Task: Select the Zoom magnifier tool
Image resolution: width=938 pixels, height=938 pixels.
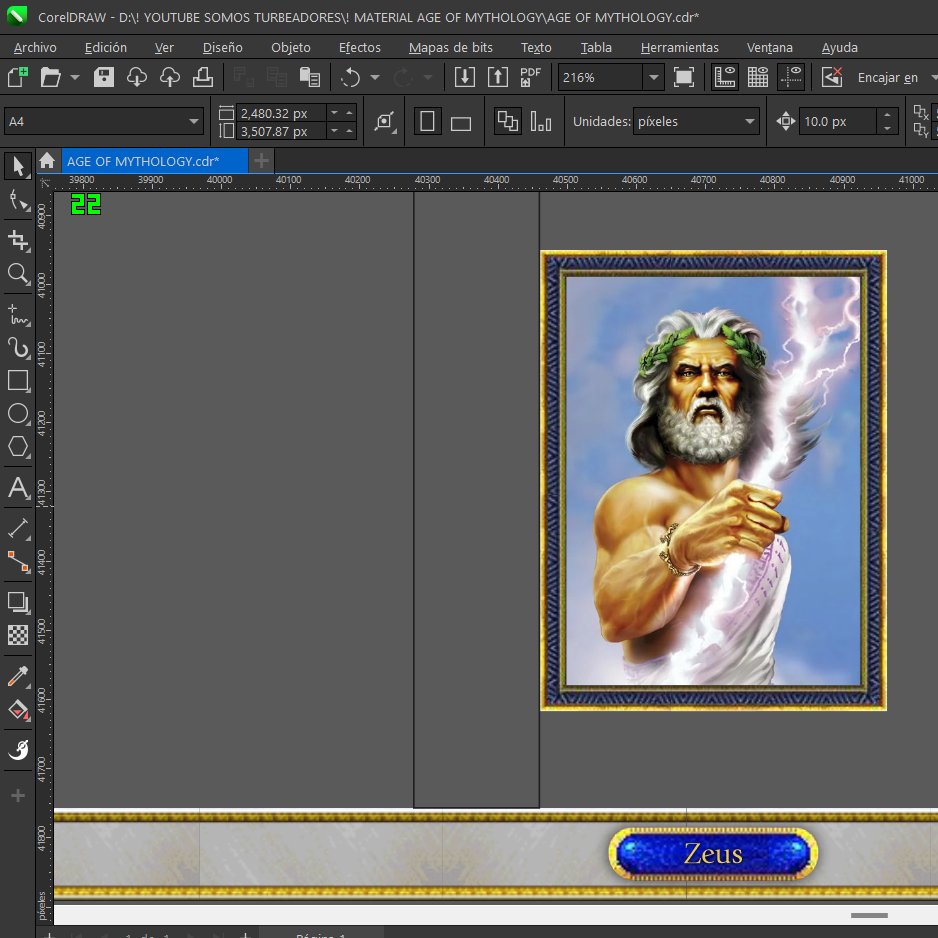Action: tap(18, 274)
